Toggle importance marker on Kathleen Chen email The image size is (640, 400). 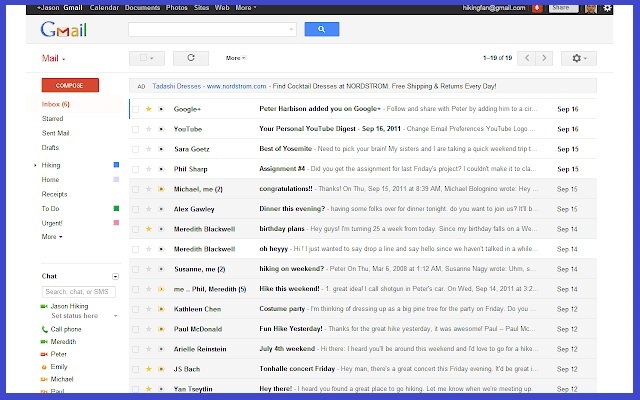pyautogui.click(x=160, y=309)
